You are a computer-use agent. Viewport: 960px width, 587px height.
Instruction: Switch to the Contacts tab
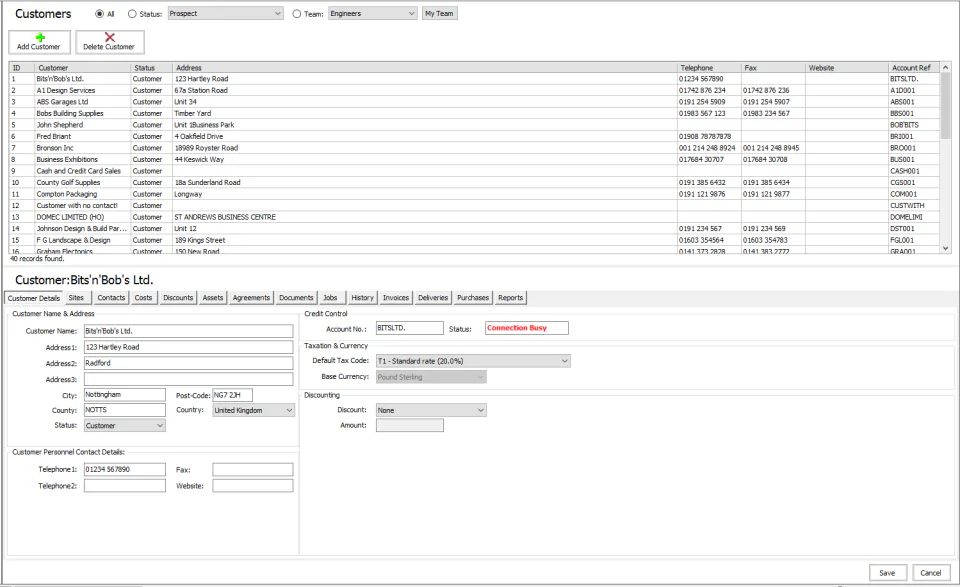click(x=111, y=297)
